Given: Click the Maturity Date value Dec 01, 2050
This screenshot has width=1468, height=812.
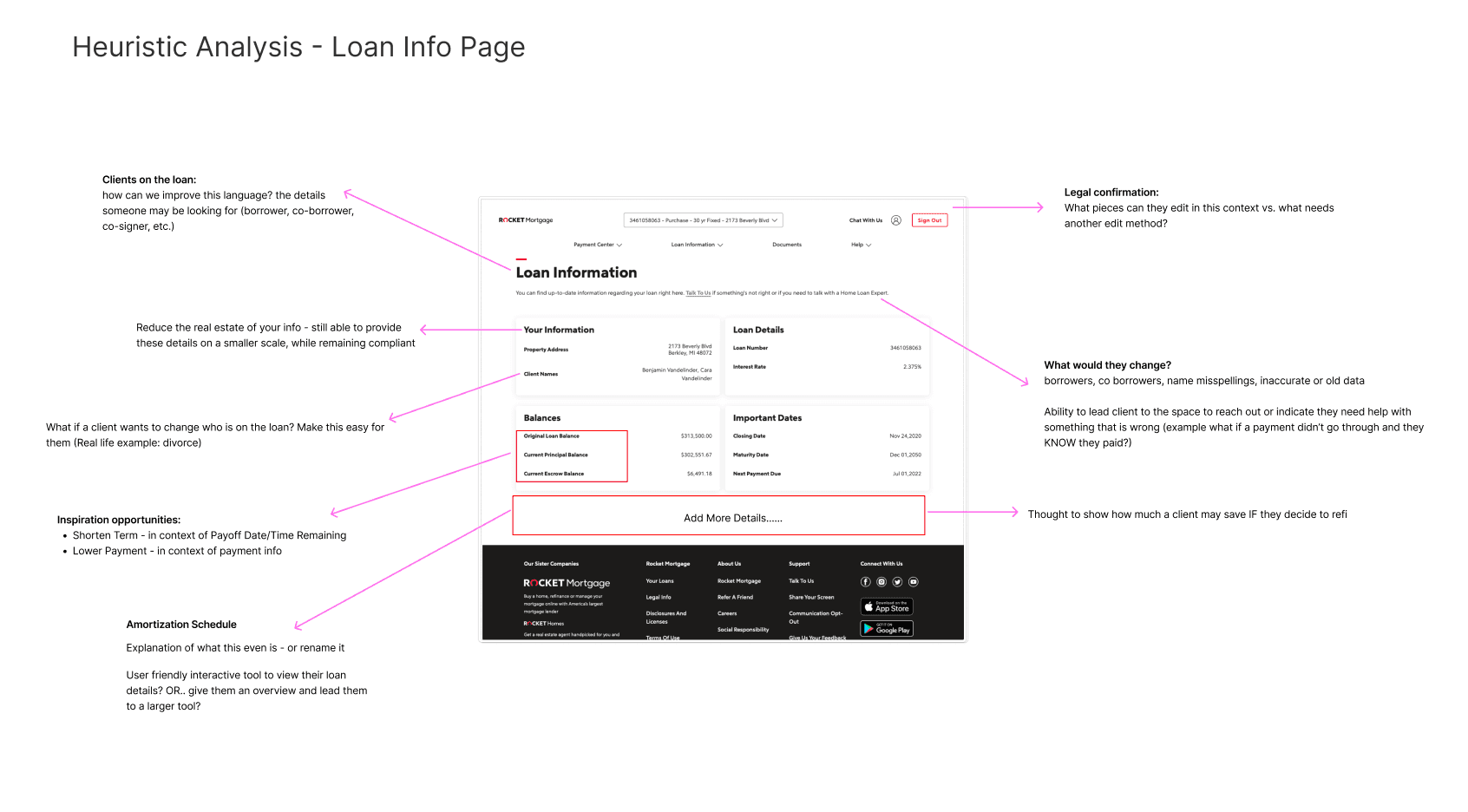Looking at the screenshot, I should click(905, 455).
